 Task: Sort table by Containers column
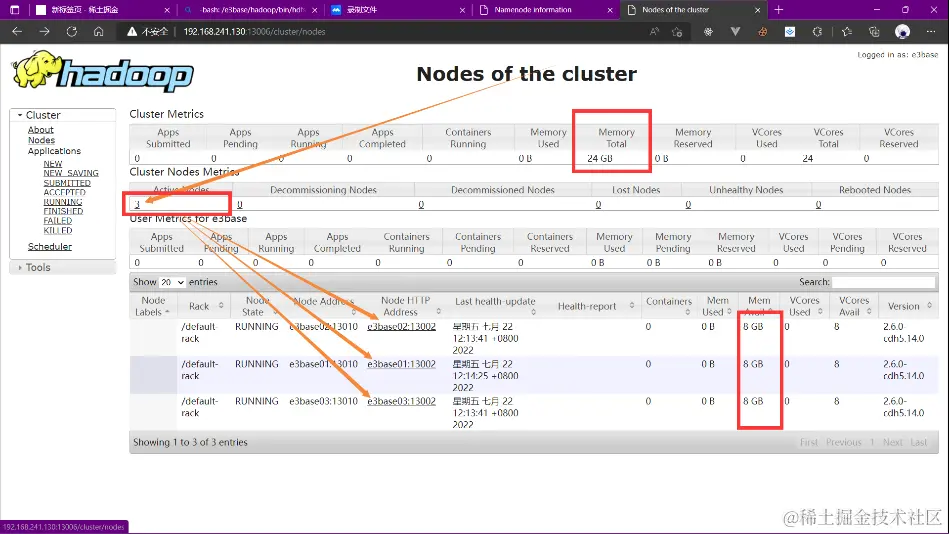coord(669,306)
